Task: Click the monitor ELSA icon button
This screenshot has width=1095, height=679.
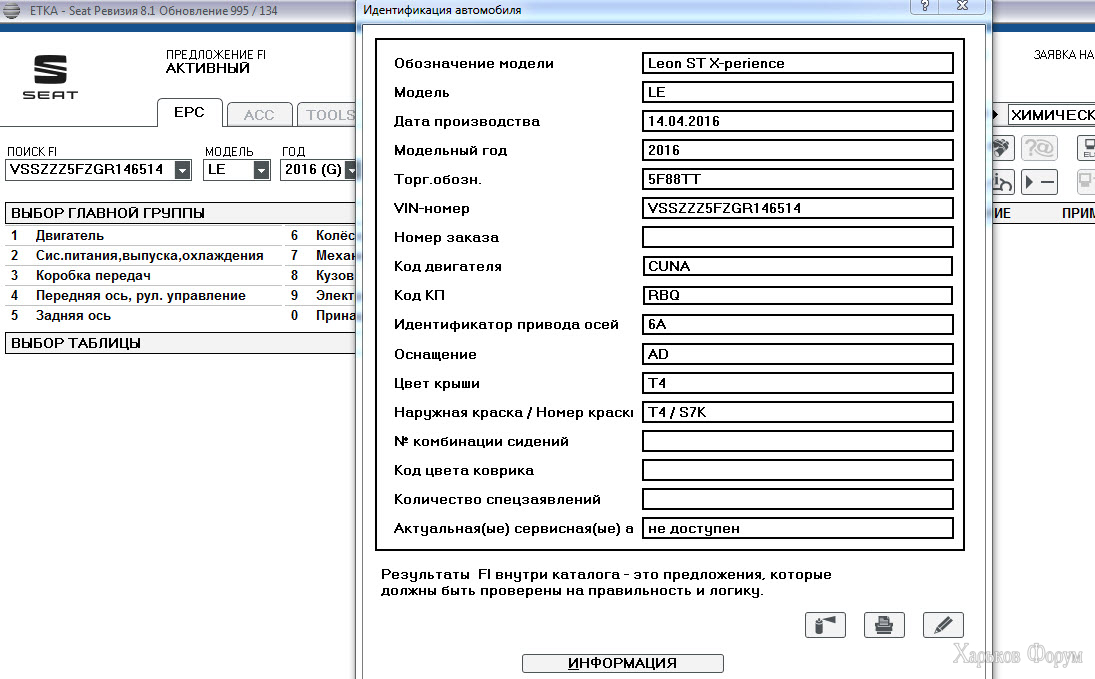Action: 1086,147
